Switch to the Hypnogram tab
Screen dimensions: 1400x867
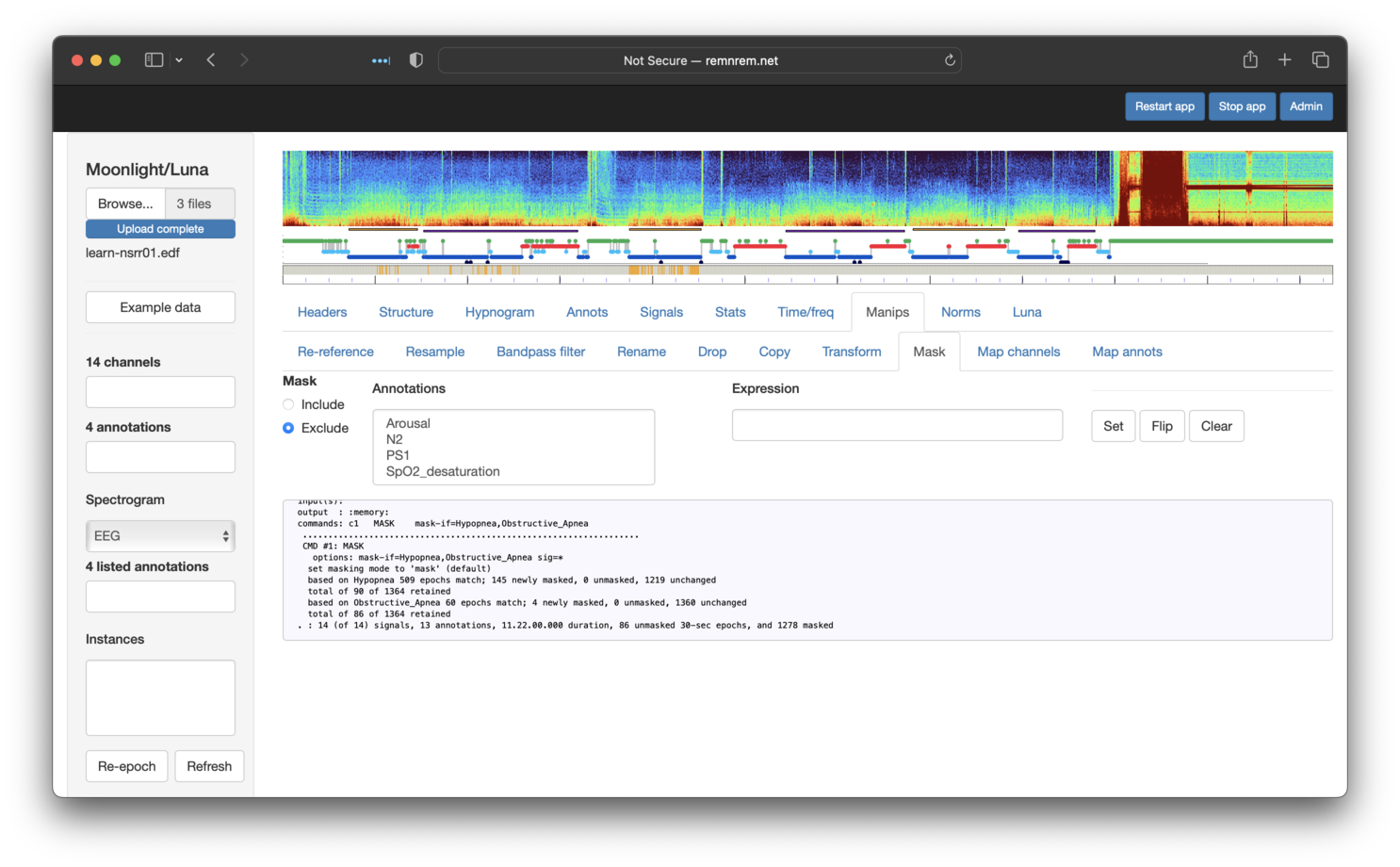pyautogui.click(x=499, y=312)
